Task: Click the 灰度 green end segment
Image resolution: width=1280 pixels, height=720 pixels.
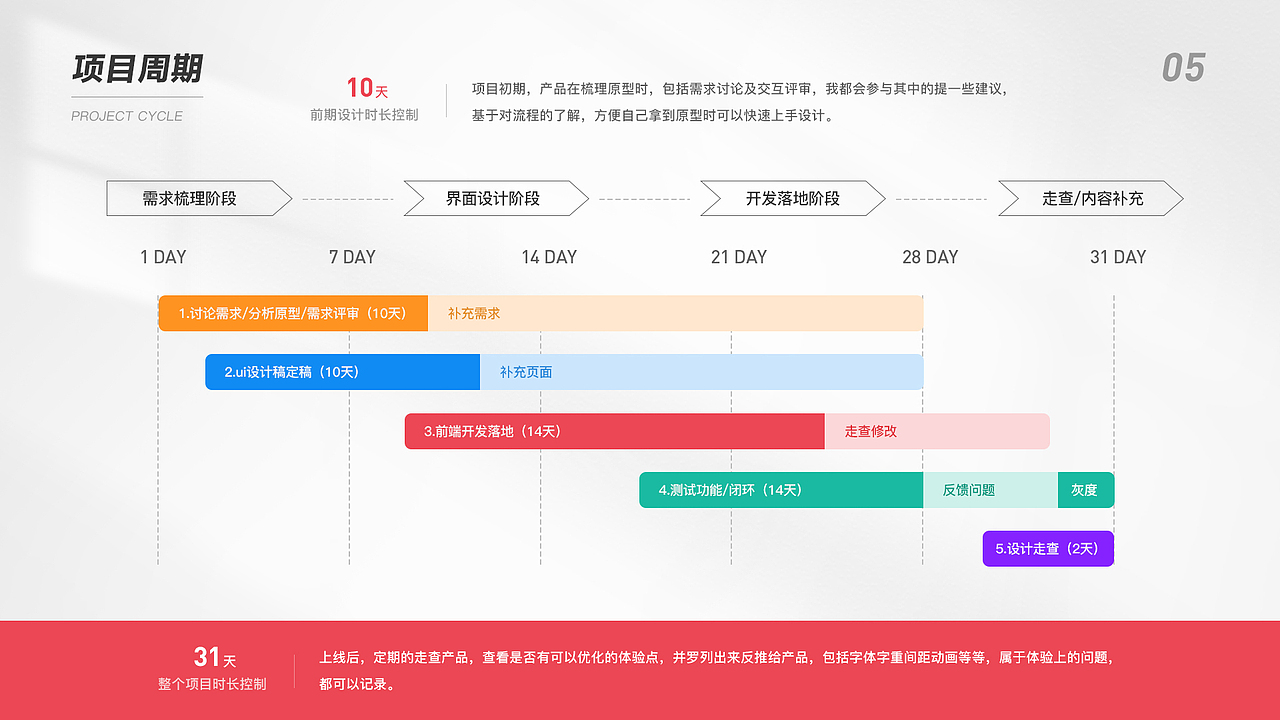Action: (1086, 490)
